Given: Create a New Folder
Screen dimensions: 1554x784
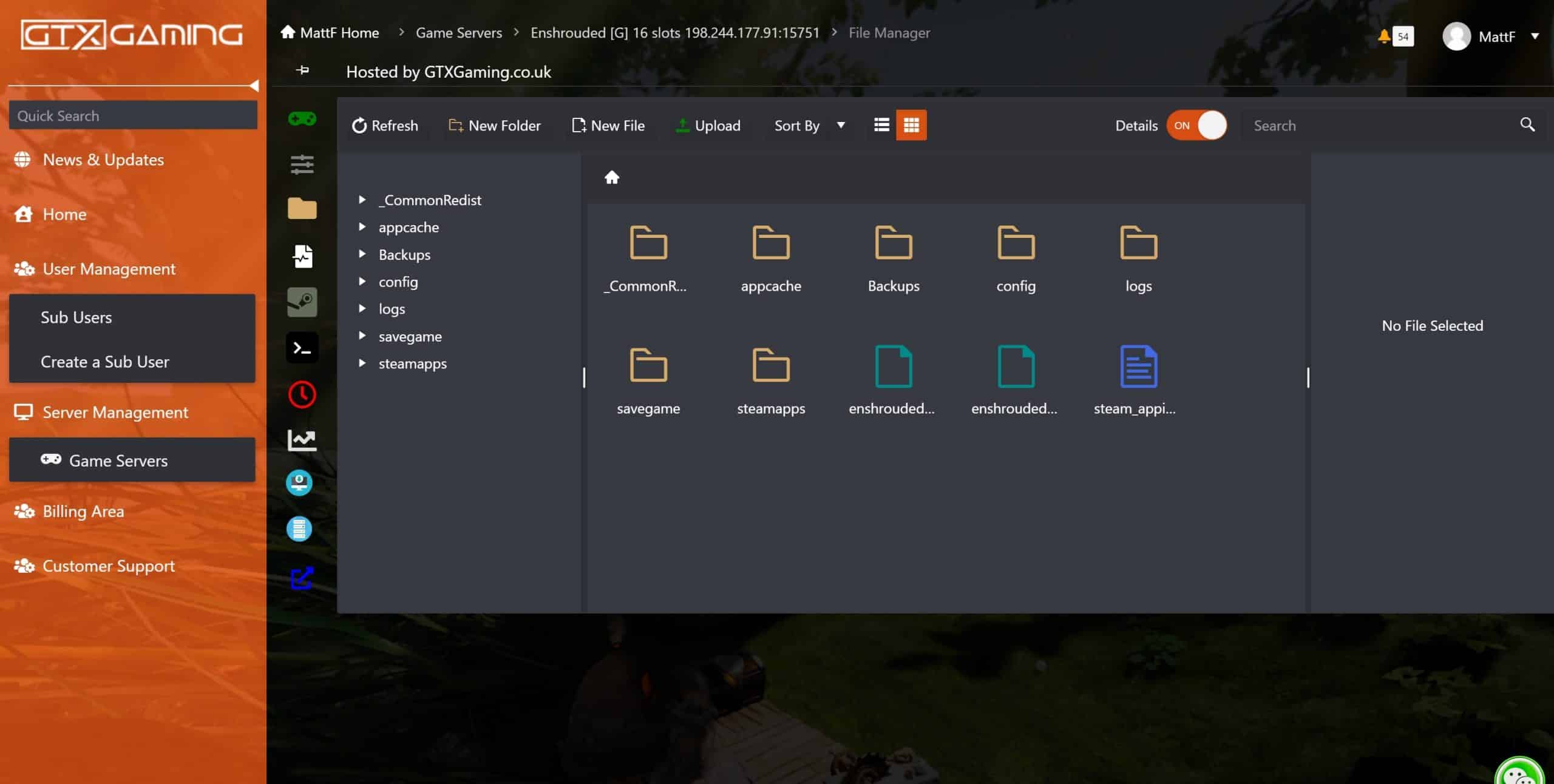Looking at the screenshot, I should click(x=495, y=126).
